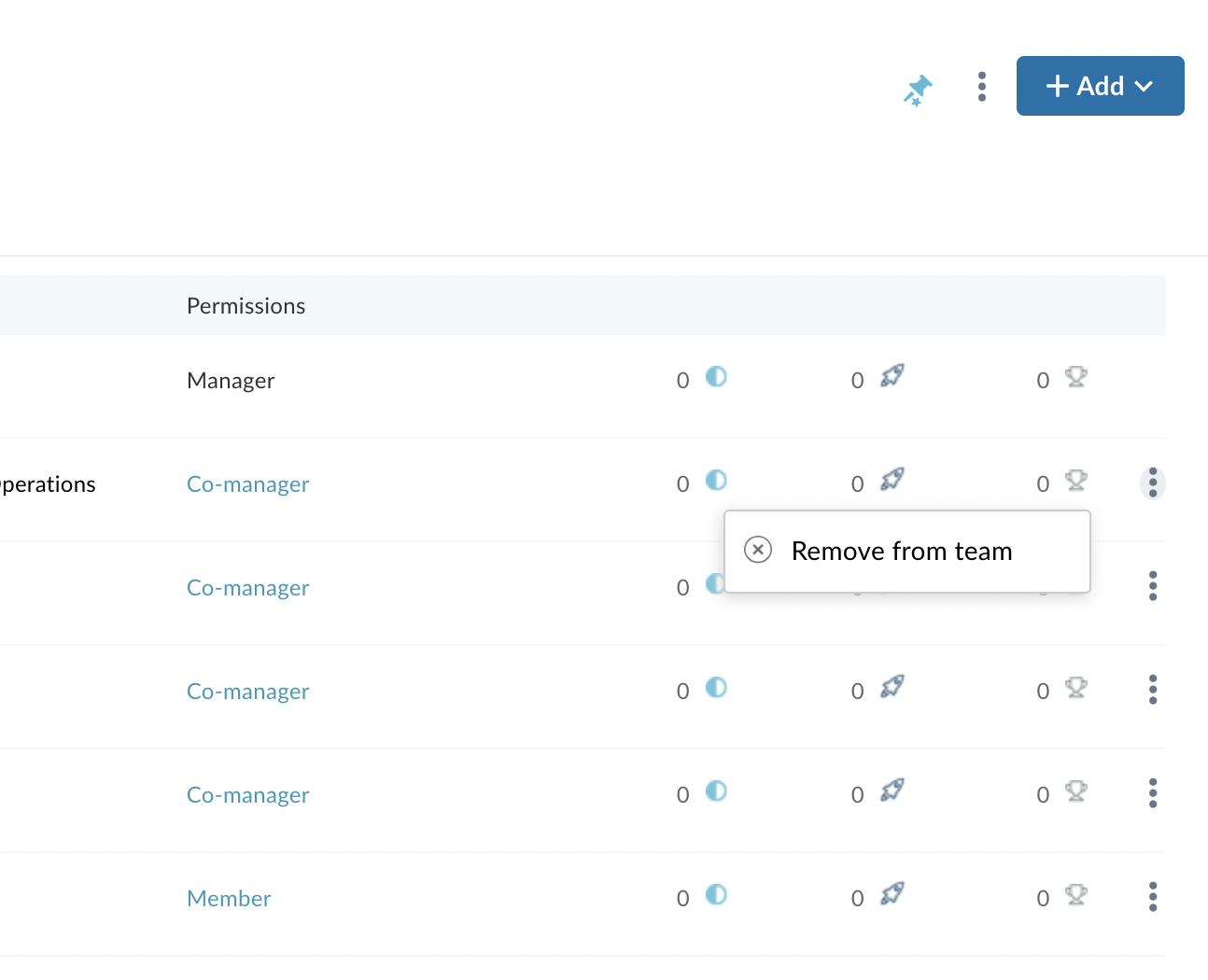Viewport: 1208px width, 980px height.
Task: Click the 0 count beside Manager row half-circle
Action: tap(682, 381)
